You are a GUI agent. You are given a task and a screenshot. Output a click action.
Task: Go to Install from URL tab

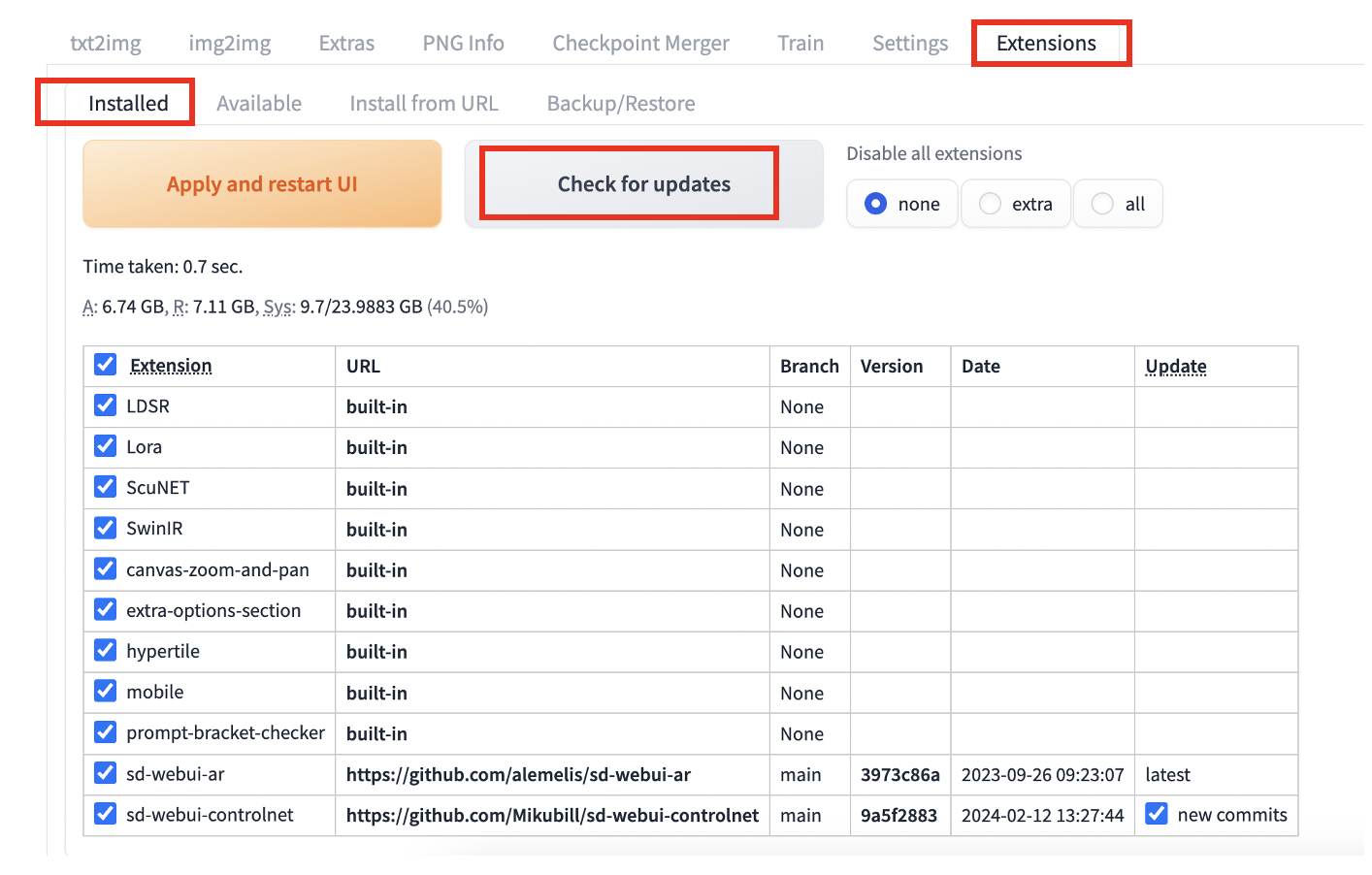pos(424,104)
